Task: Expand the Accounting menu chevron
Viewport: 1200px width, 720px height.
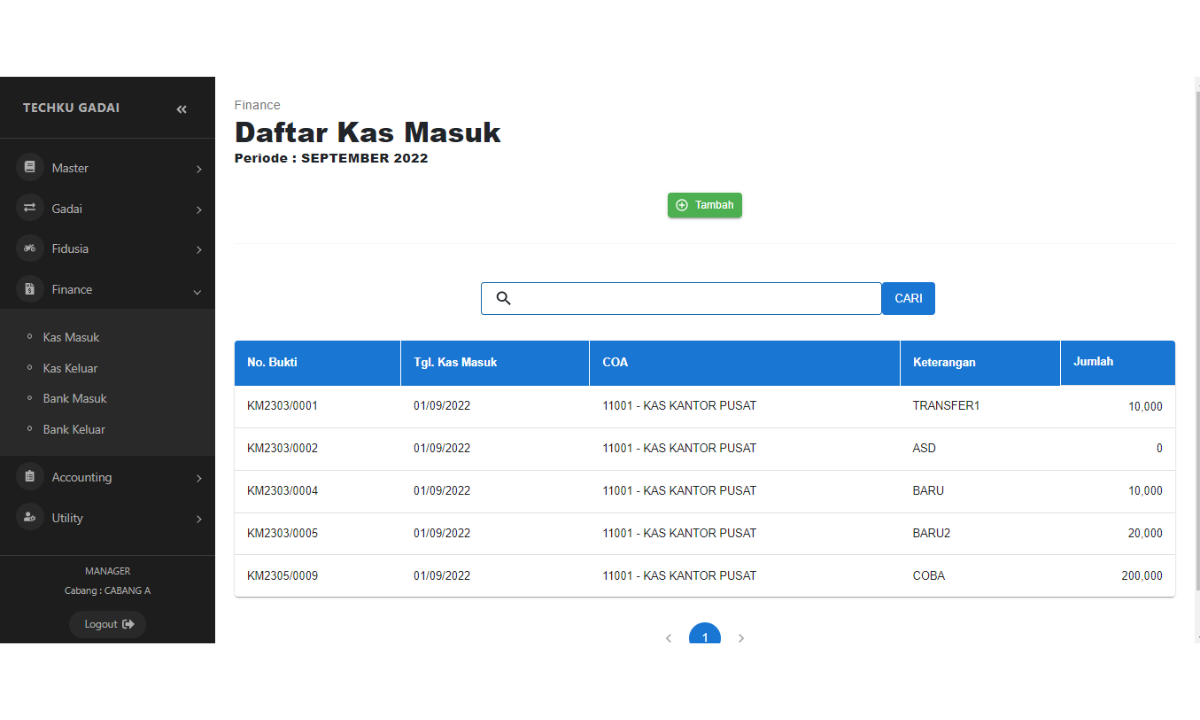Action: coord(198,478)
